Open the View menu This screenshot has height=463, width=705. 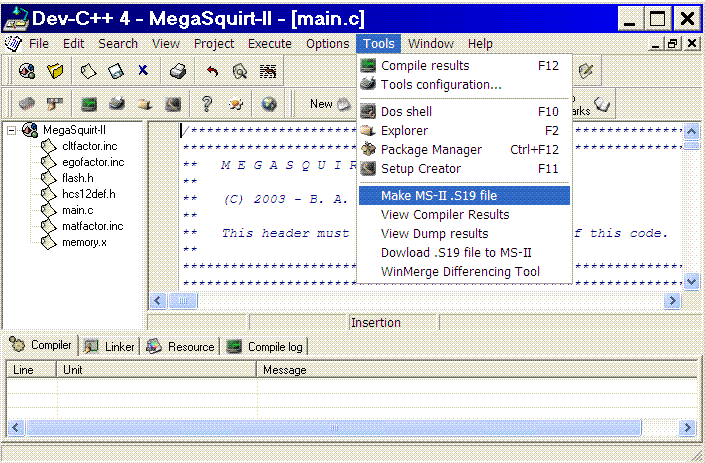pyautogui.click(x=165, y=44)
